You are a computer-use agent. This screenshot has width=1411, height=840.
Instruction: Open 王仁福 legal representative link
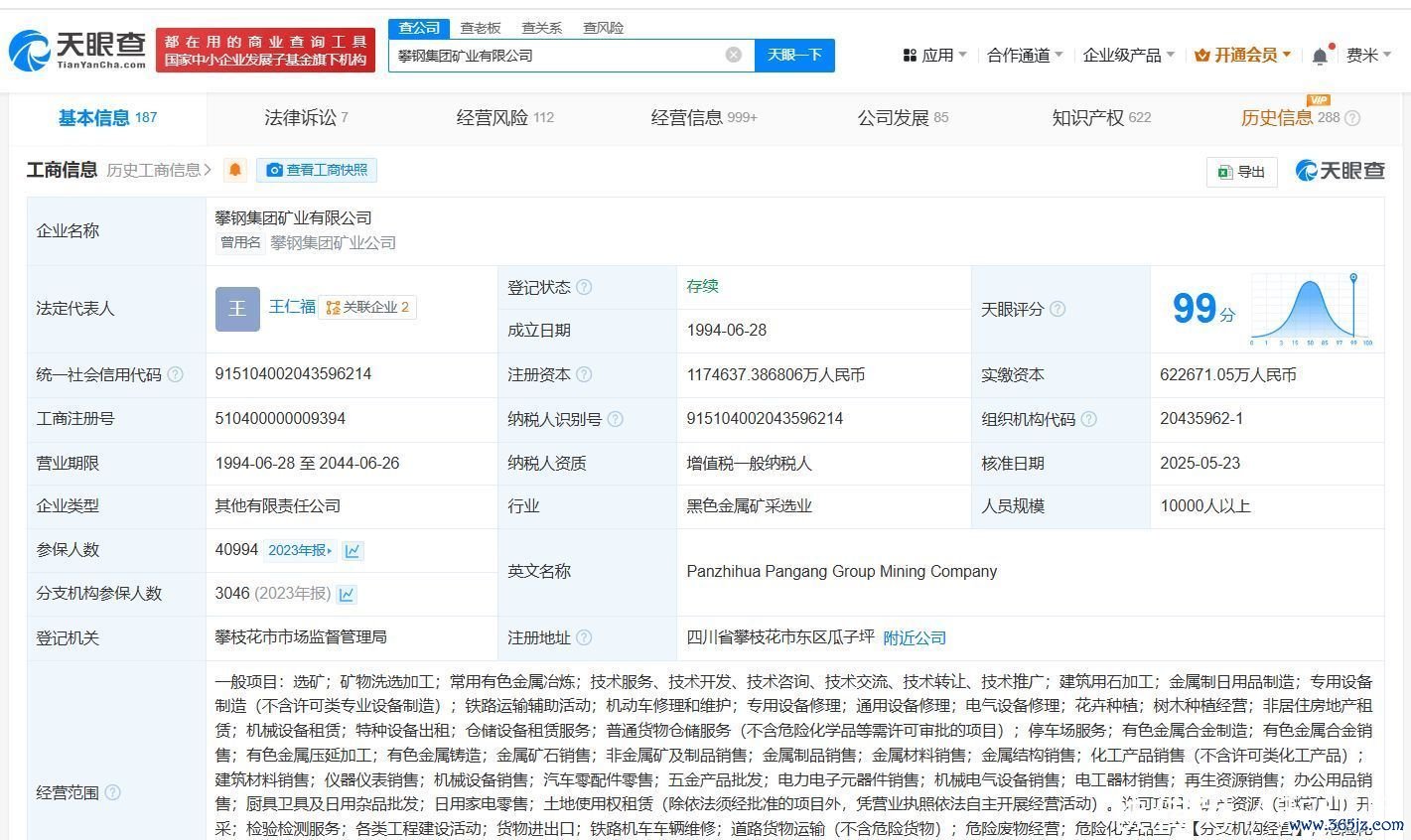292,307
